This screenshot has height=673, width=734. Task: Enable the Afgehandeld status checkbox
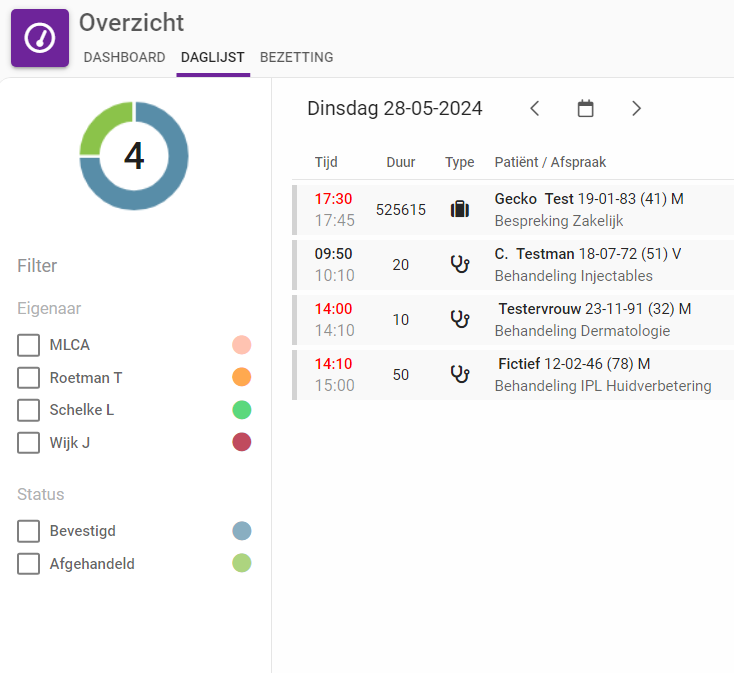[29, 564]
